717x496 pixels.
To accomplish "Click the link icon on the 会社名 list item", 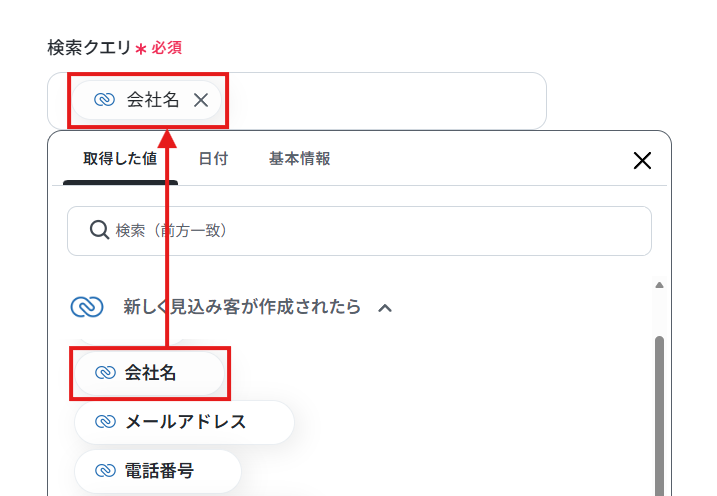I will pos(105,373).
